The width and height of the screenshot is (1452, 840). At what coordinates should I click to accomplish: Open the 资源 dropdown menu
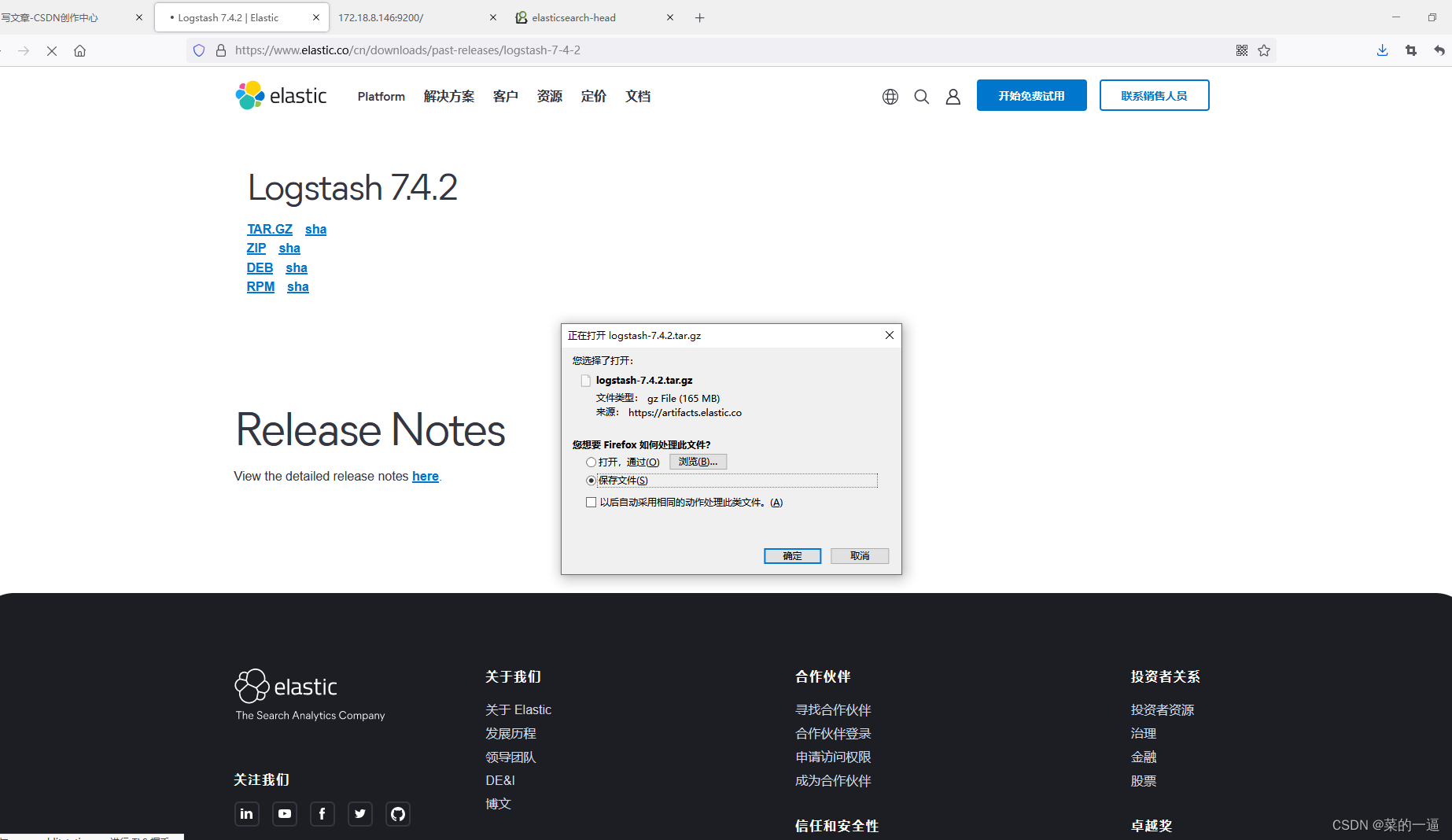click(x=549, y=96)
